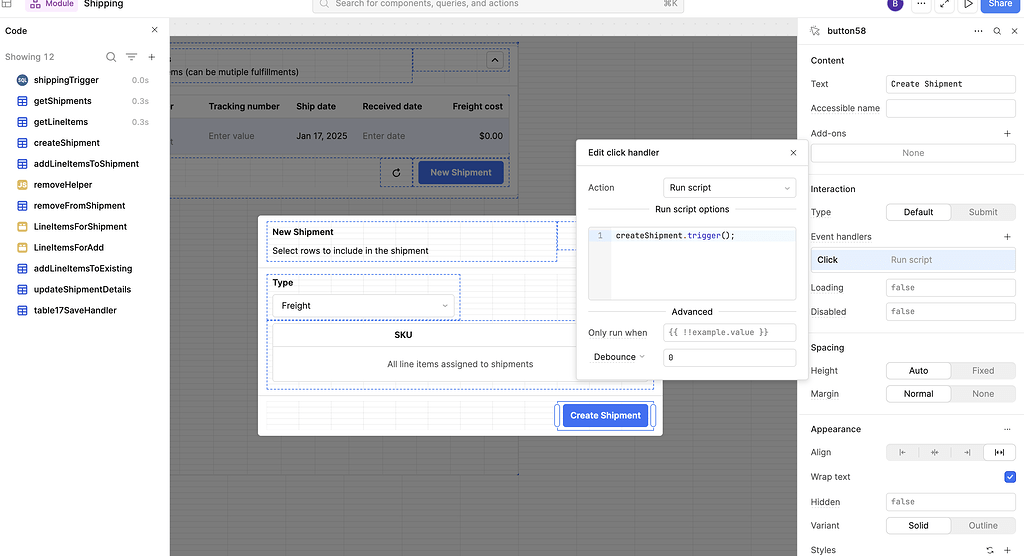The image size is (1024, 556).
Task: Set interaction type to Submit
Action: 983,212
